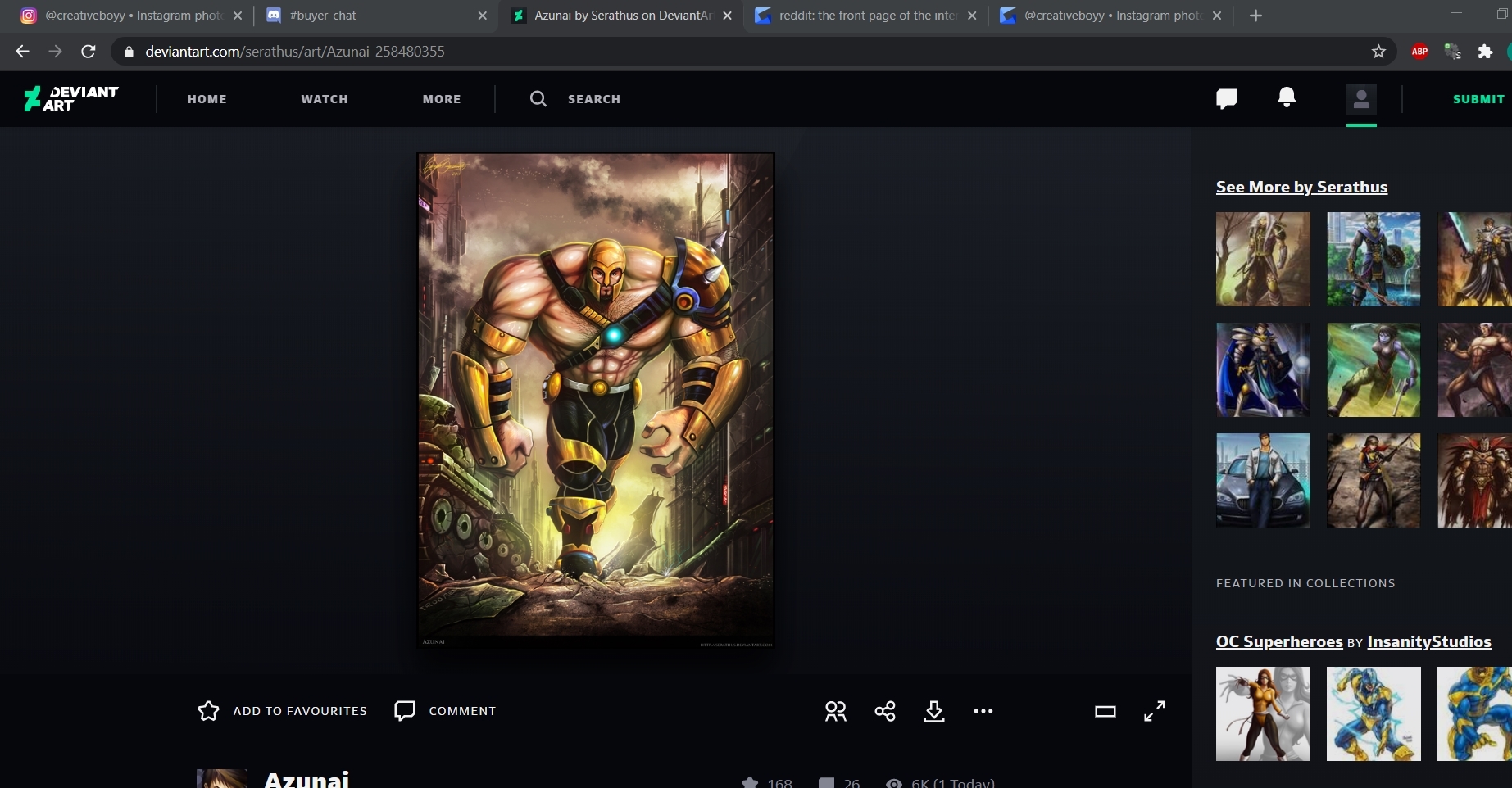Click the share icon below artwork
The image size is (1512, 788).
click(x=885, y=711)
